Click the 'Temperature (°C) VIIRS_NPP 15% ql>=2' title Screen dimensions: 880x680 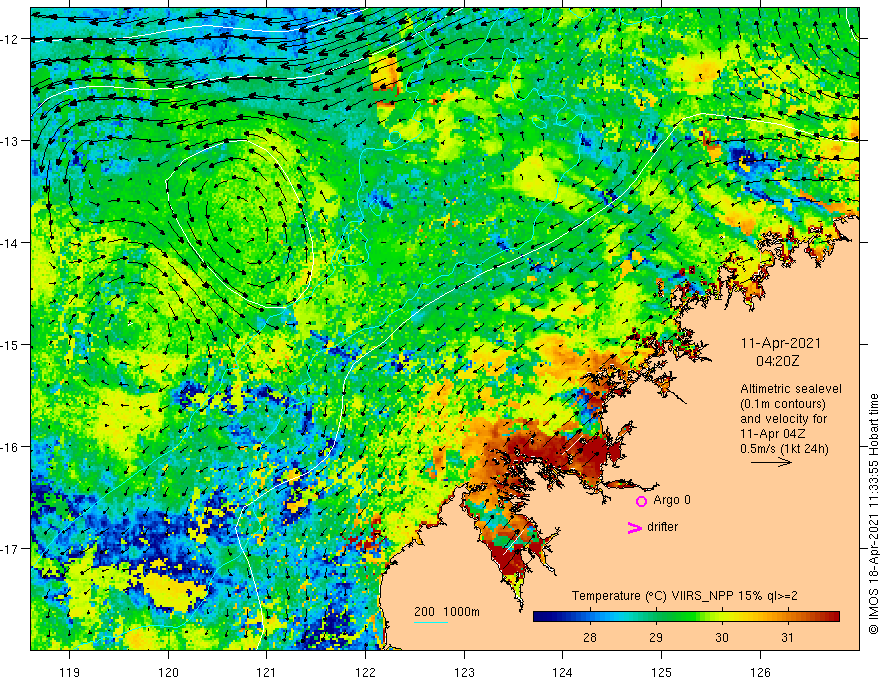click(684, 596)
